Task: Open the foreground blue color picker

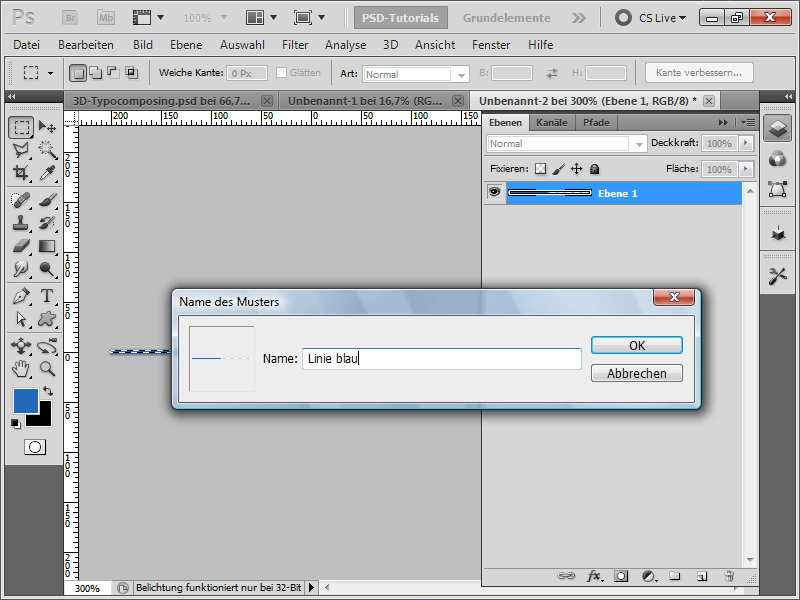Action: click(26, 401)
